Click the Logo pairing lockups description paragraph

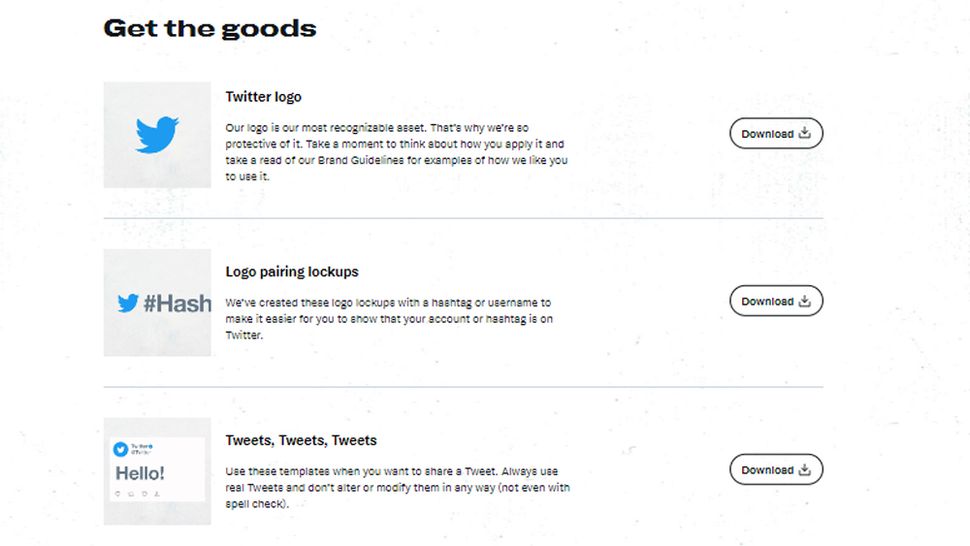click(388, 319)
